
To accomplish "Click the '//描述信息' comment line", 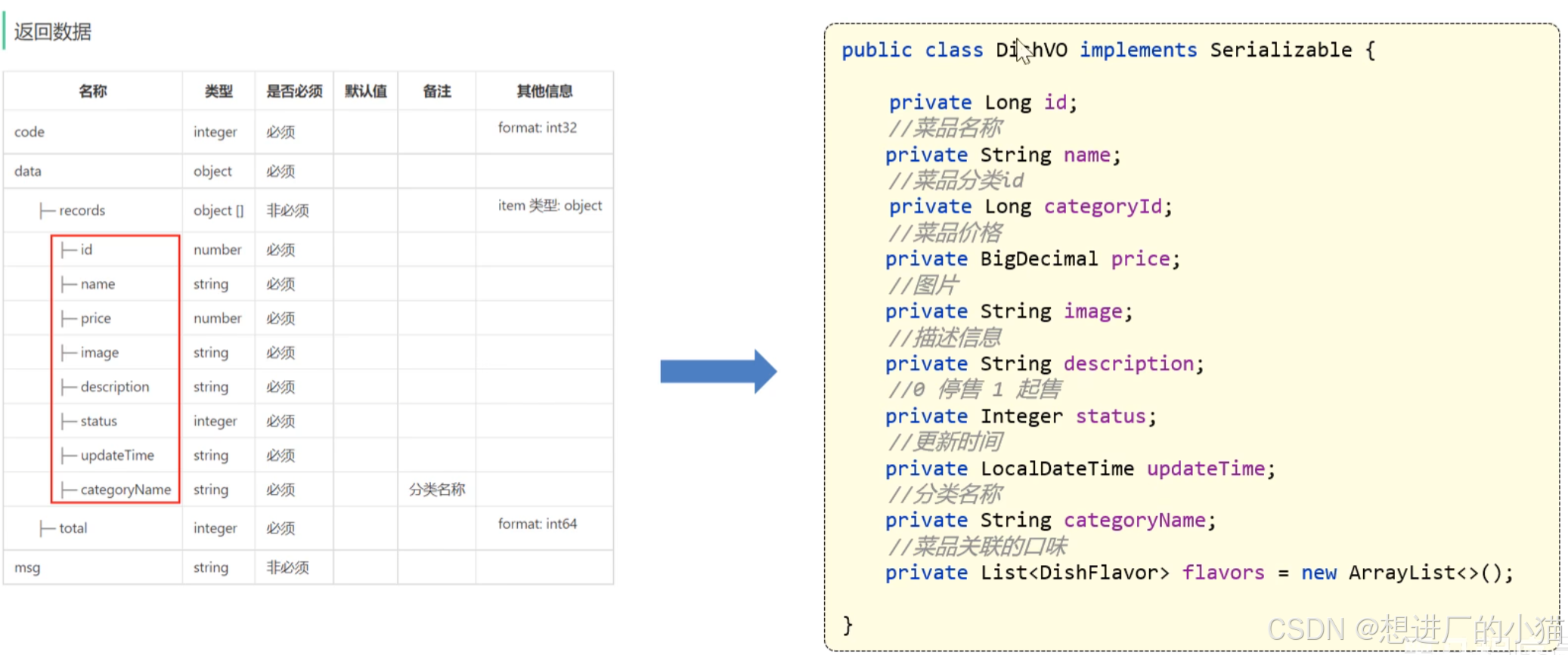I will coord(945,338).
